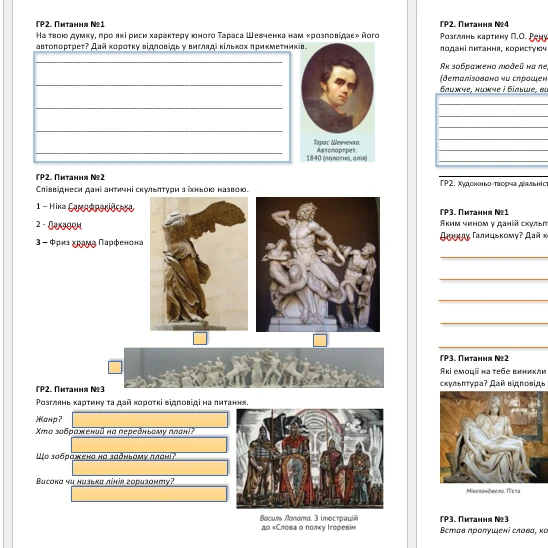
Task: Click misspelled word 'Самофракійська' with red underline
Action: point(101,207)
